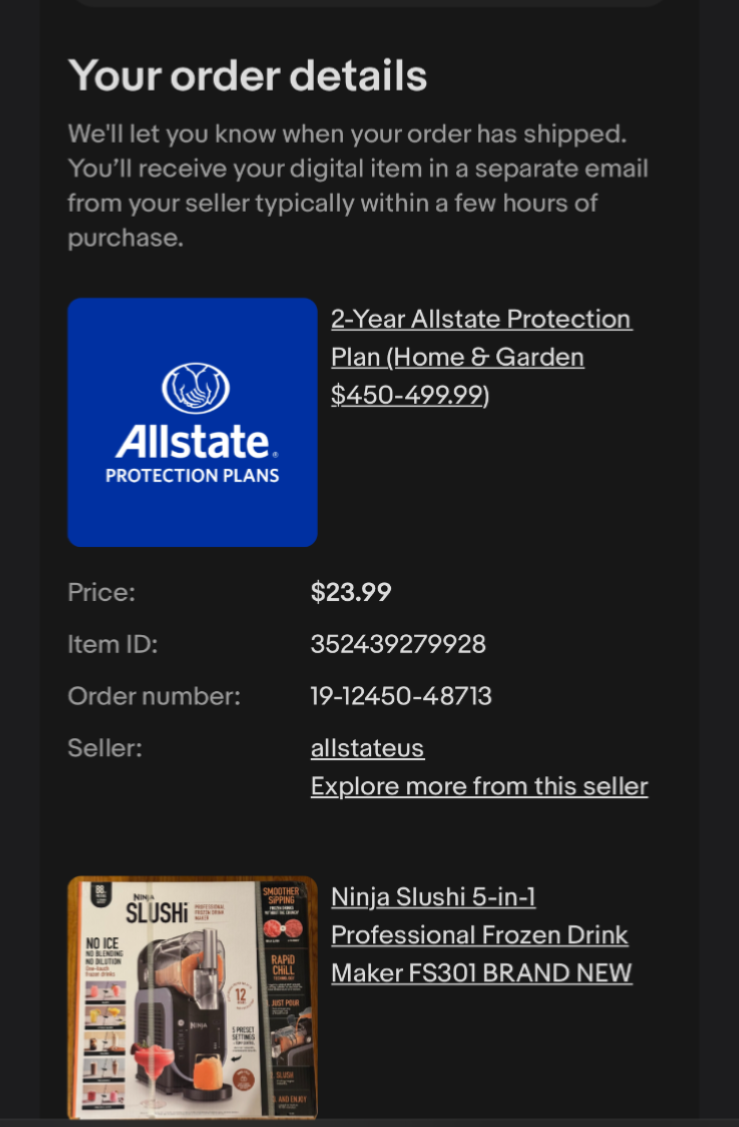The image size is (739, 1127).
Task: Click the Allstate wordmark in the thumbnail
Action: click(192, 442)
